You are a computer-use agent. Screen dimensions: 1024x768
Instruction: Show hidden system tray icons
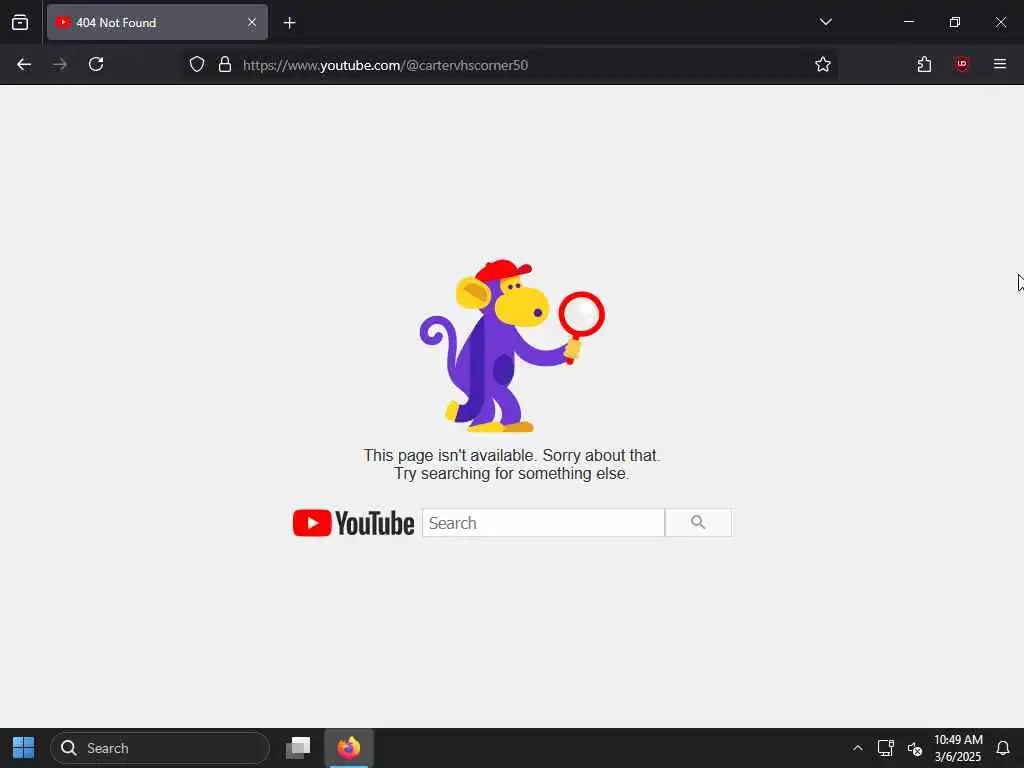coord(857,748)
